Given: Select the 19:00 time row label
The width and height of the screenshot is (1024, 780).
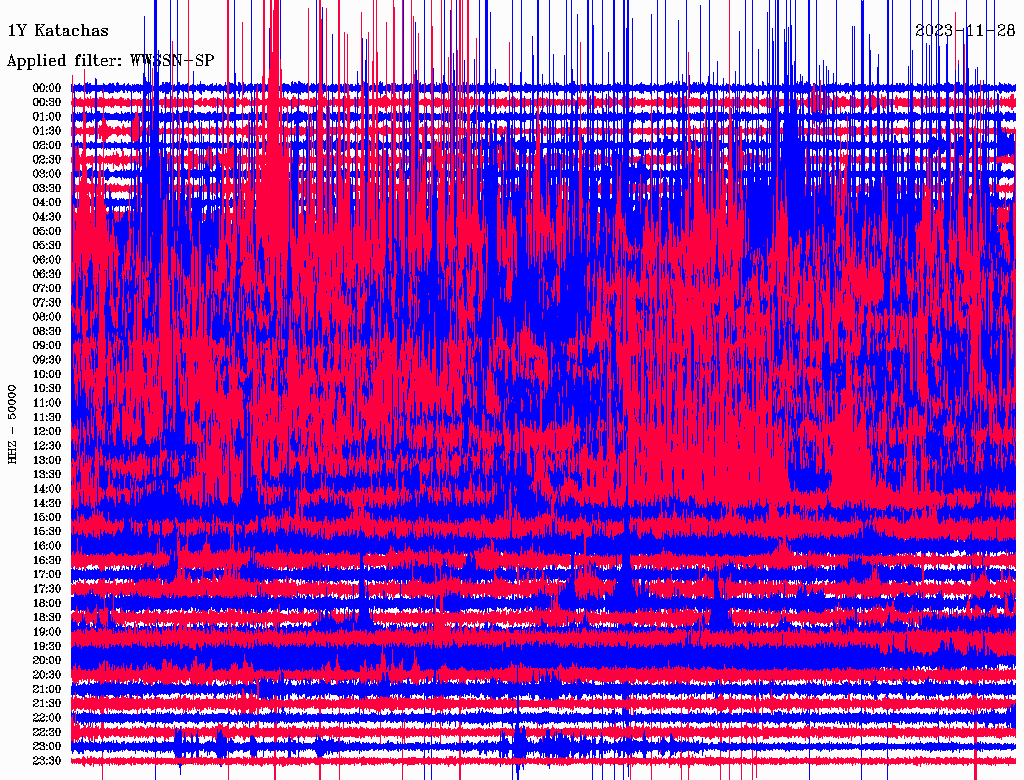Looking at the screenshot, I should click(47, 632).
